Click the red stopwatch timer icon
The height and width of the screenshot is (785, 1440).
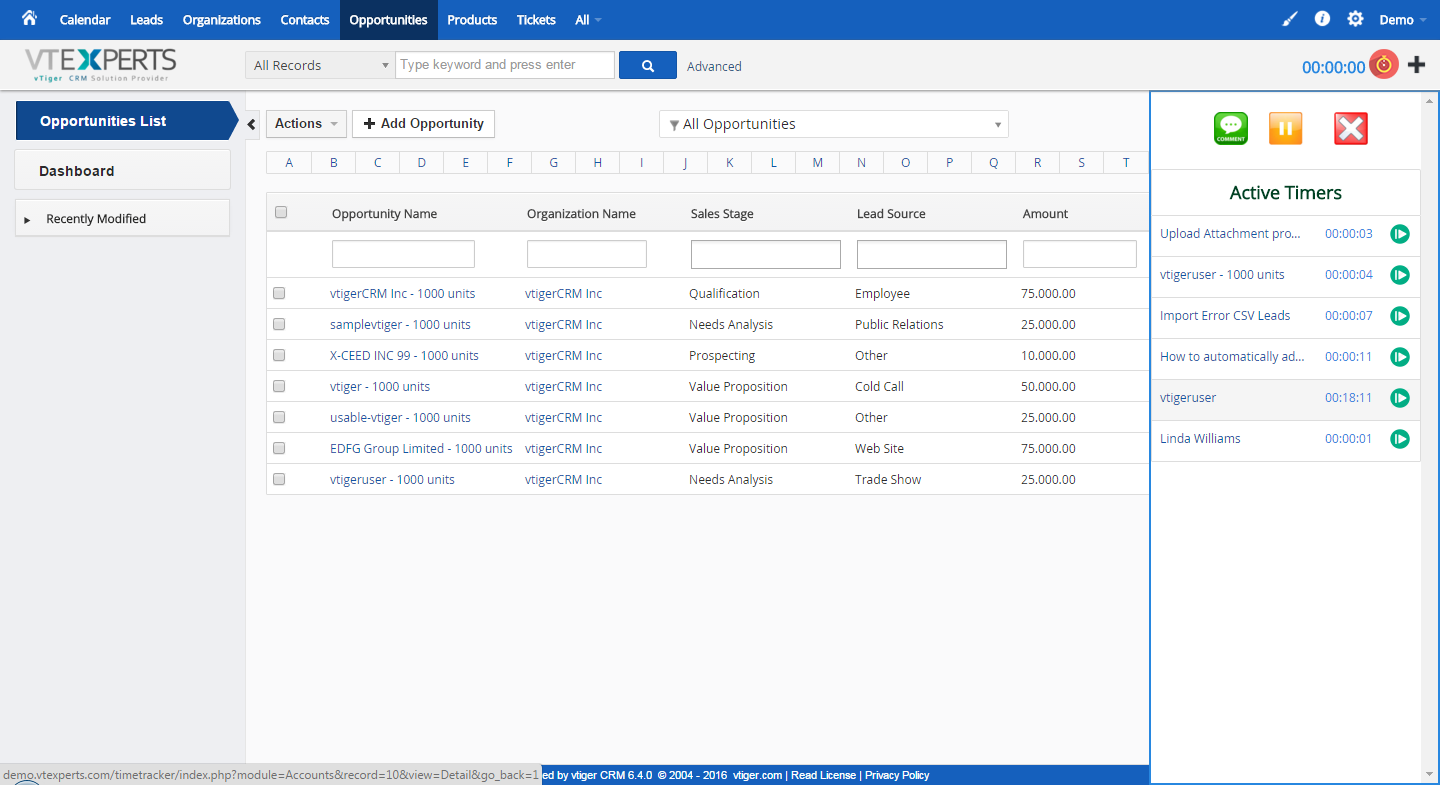click(1384, 65)
